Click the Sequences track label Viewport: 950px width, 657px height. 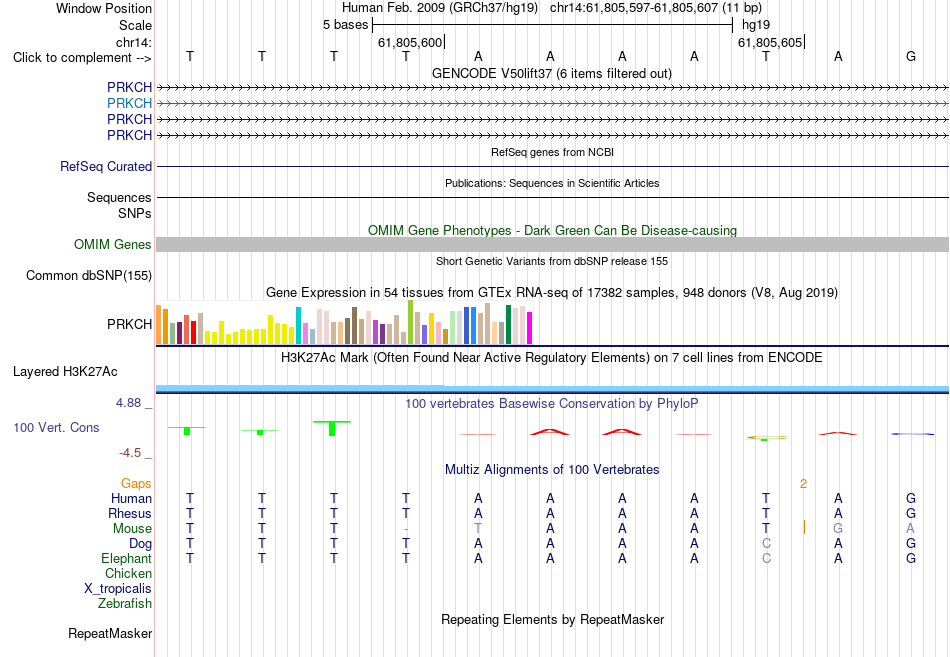[119, 198]
